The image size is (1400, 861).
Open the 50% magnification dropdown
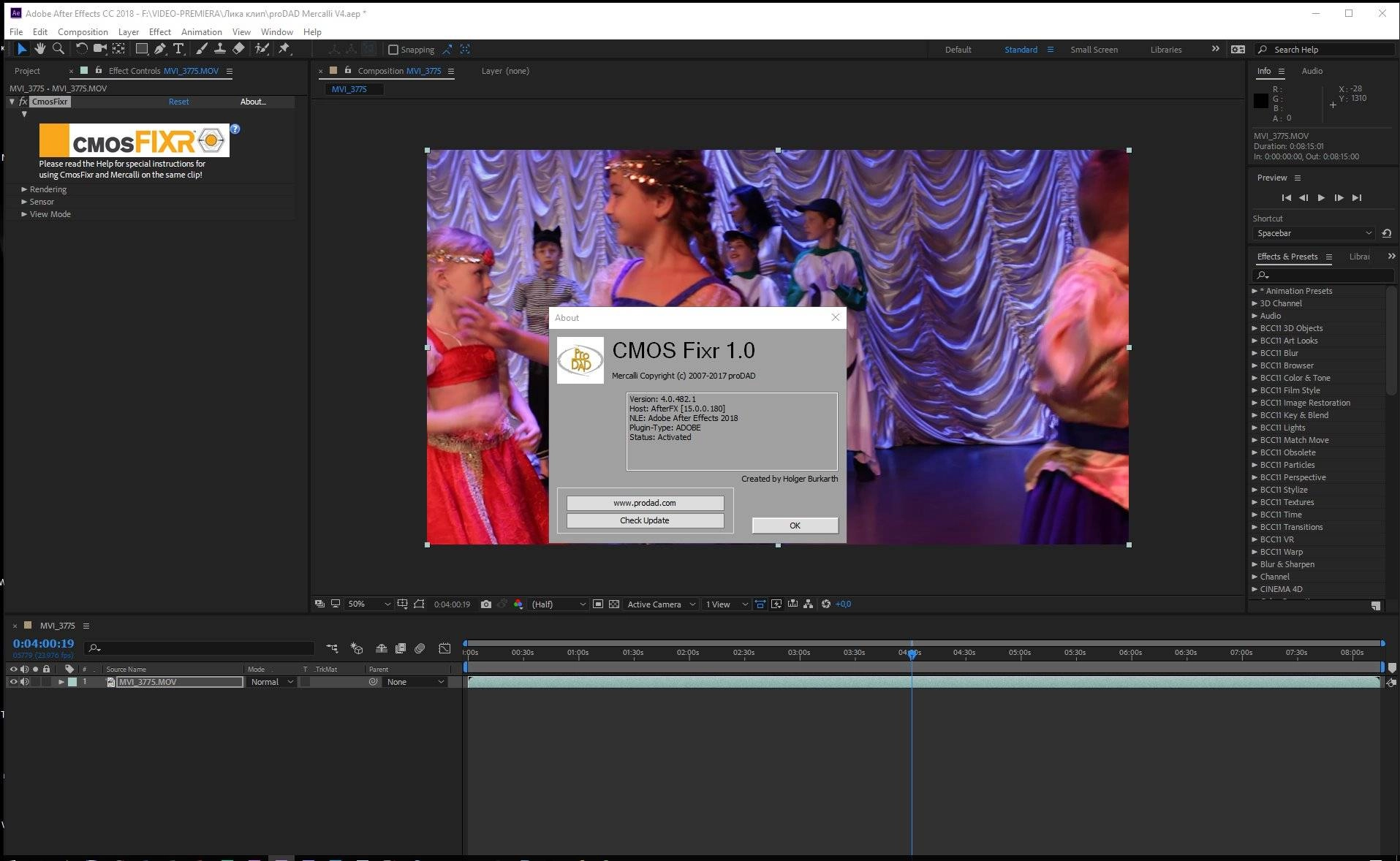point(368,604)
